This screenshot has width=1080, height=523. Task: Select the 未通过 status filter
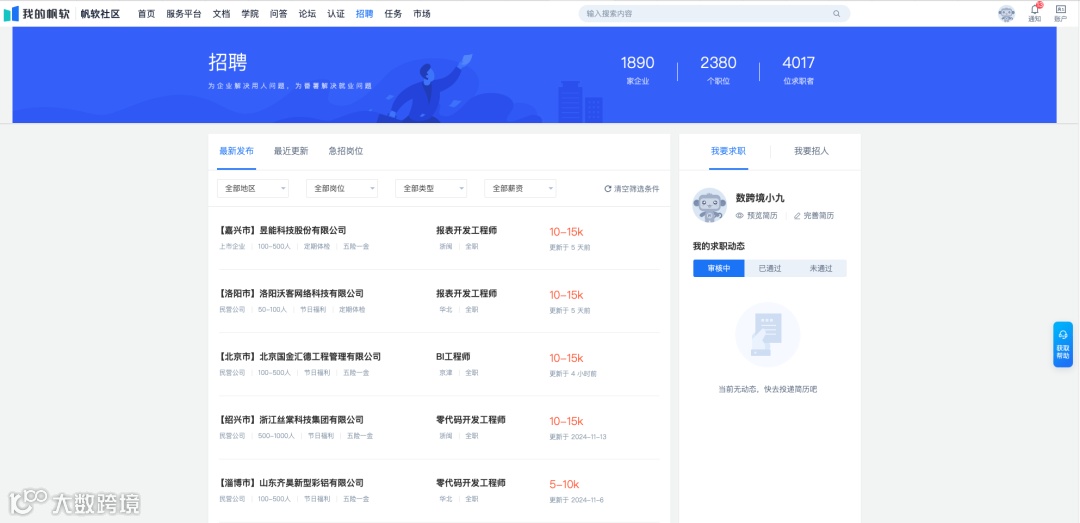click(820, 269)
